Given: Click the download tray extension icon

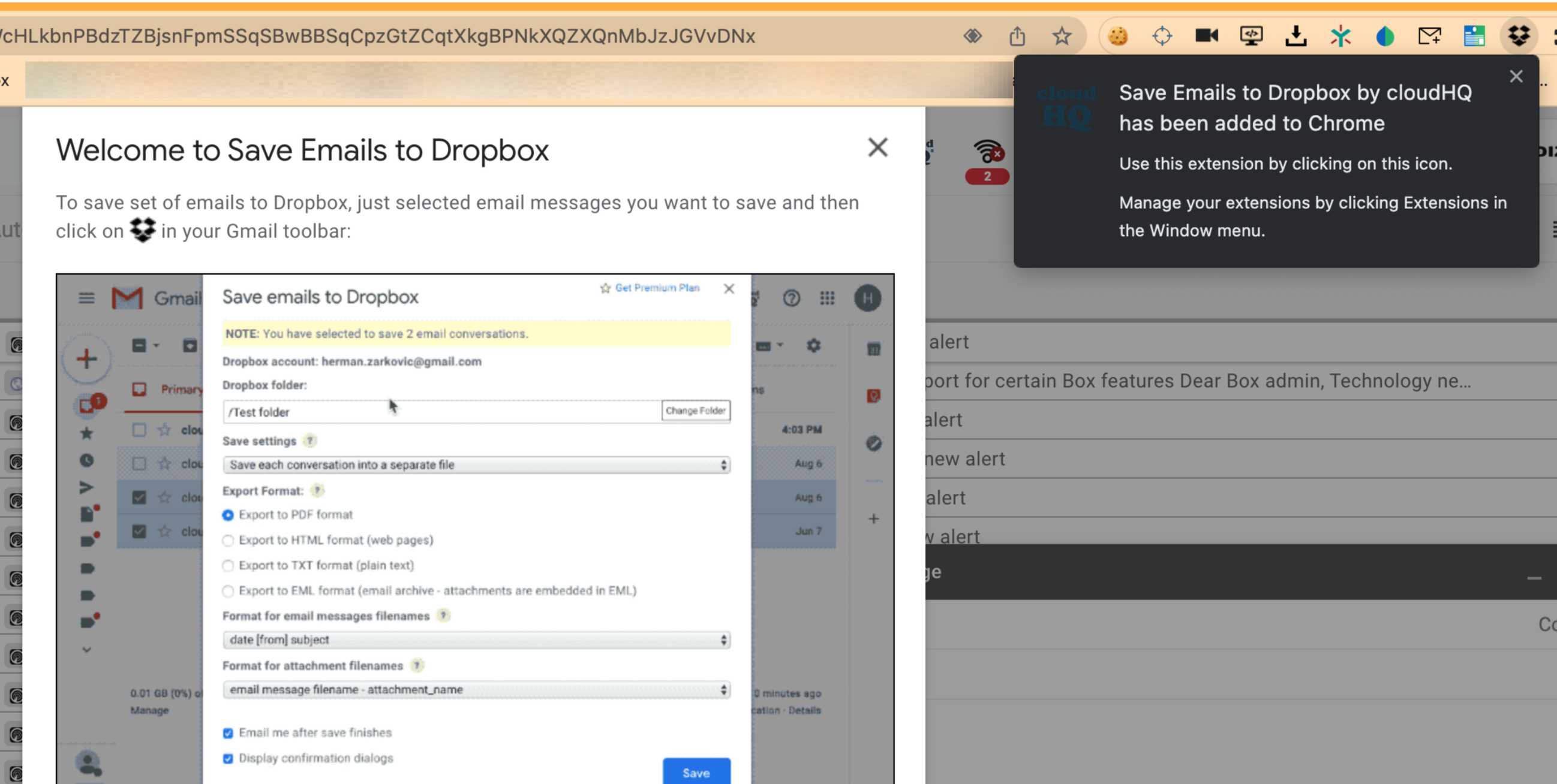Looking at the screenshot, I should coord(1296,36).
